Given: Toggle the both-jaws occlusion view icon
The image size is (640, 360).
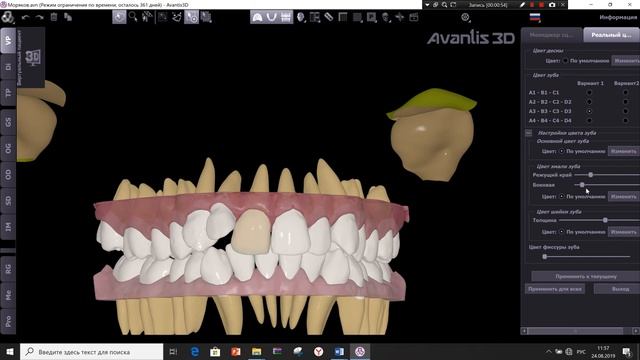Looking at the screenshot, I should point(286,17).
